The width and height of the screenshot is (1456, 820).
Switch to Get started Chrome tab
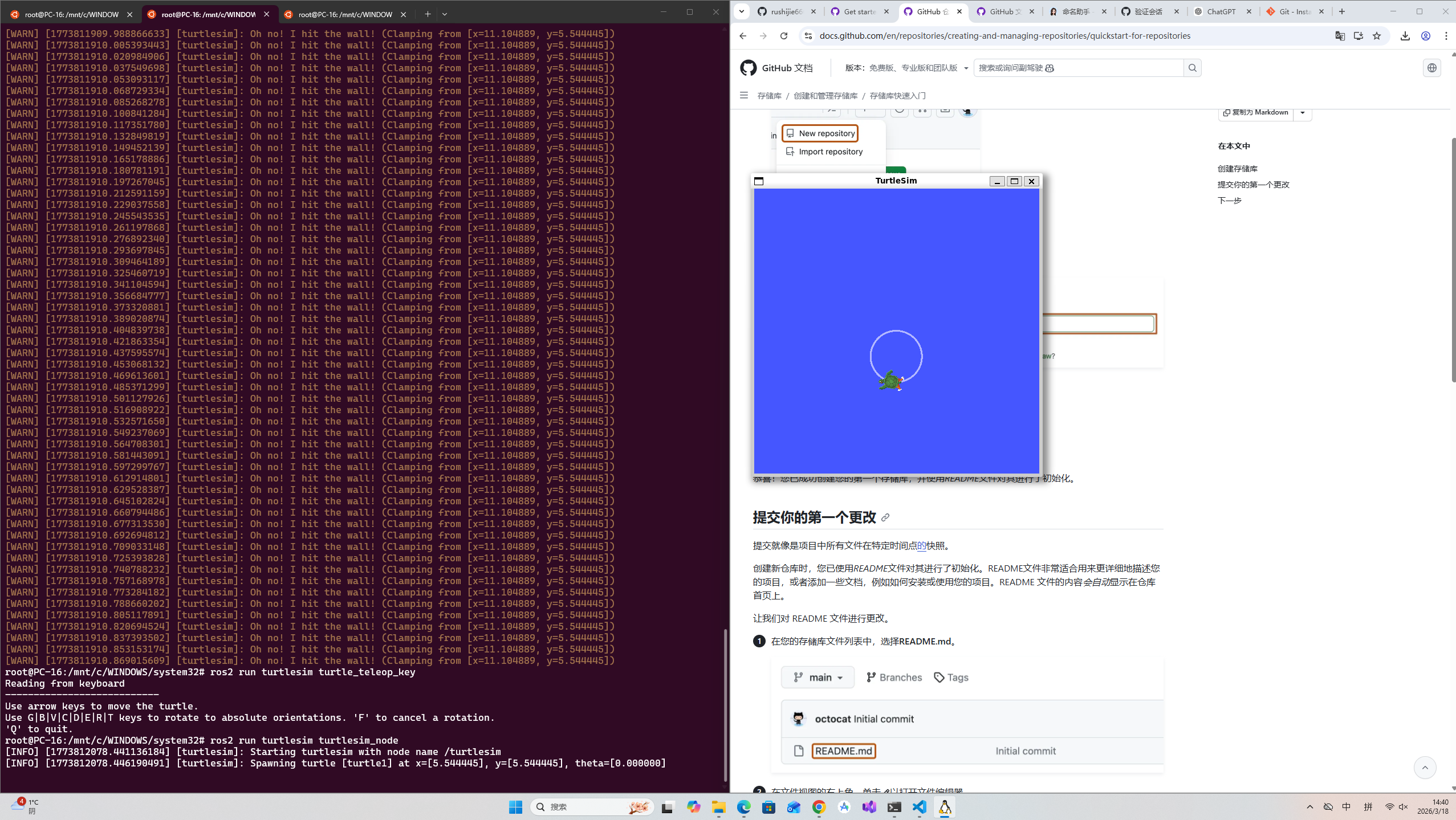860,11
